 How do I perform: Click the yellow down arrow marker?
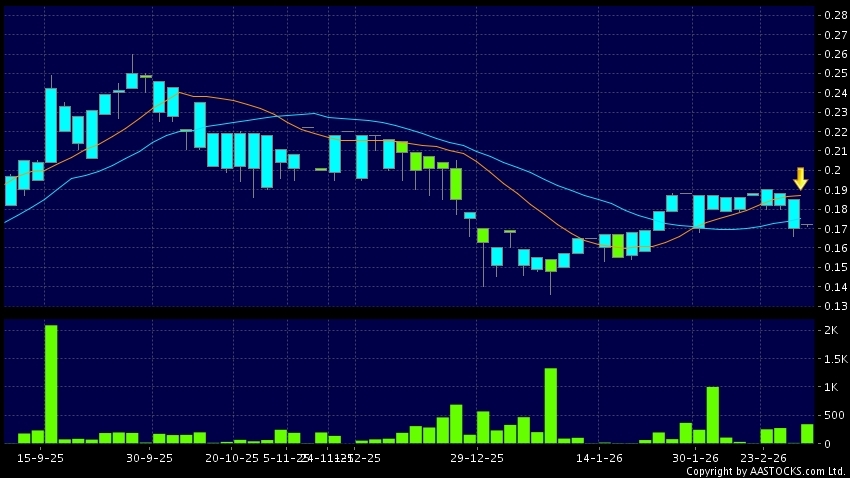coord(800,179)
